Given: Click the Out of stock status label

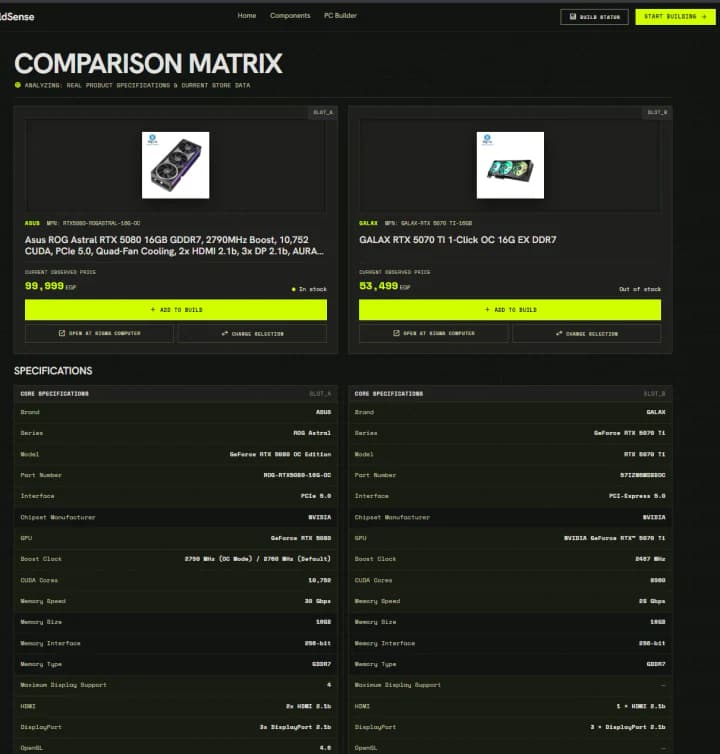Looking at the screenshot, I should click(x=640, y=289).
